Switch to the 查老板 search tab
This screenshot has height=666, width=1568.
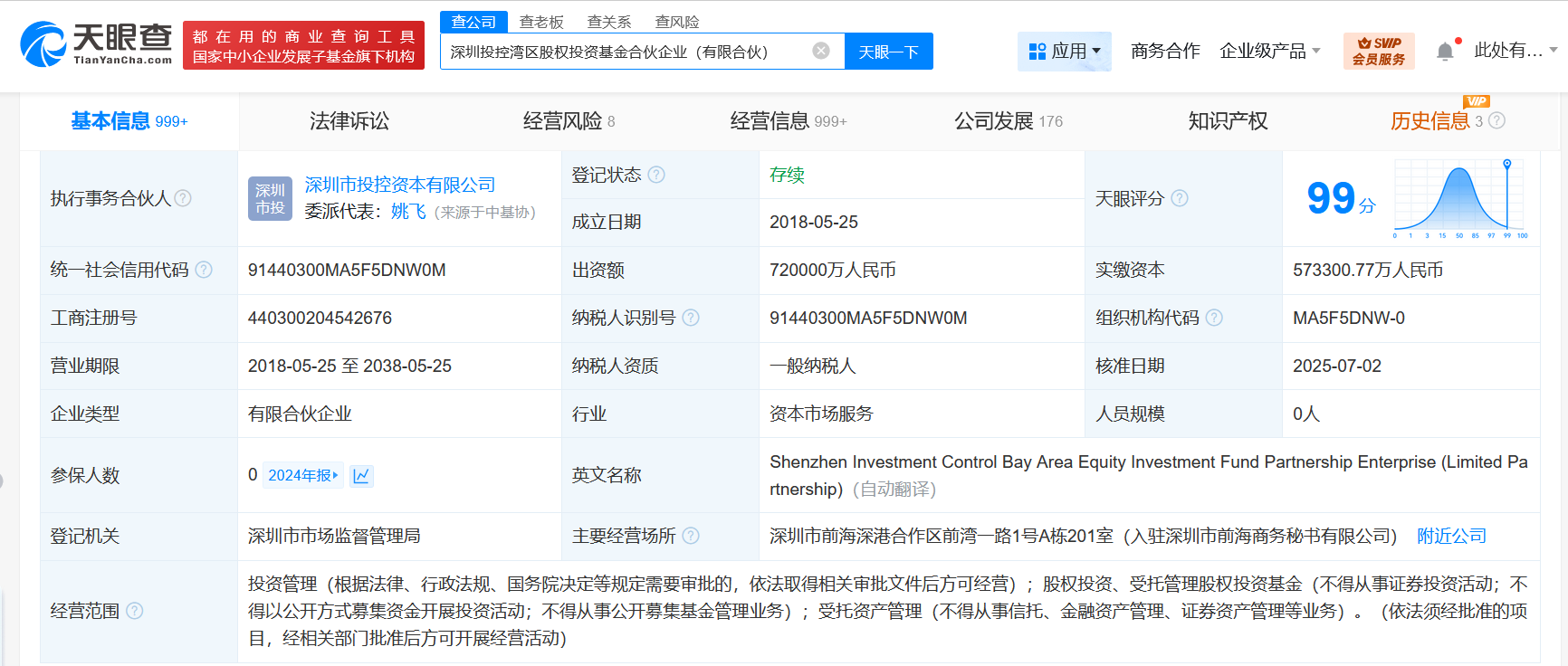541,22
